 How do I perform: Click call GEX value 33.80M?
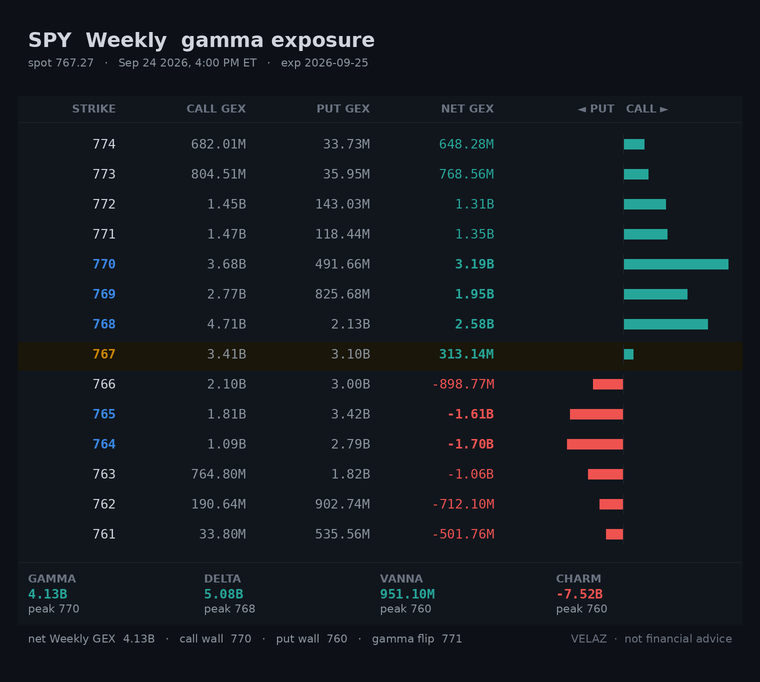[x=222, y=535]
